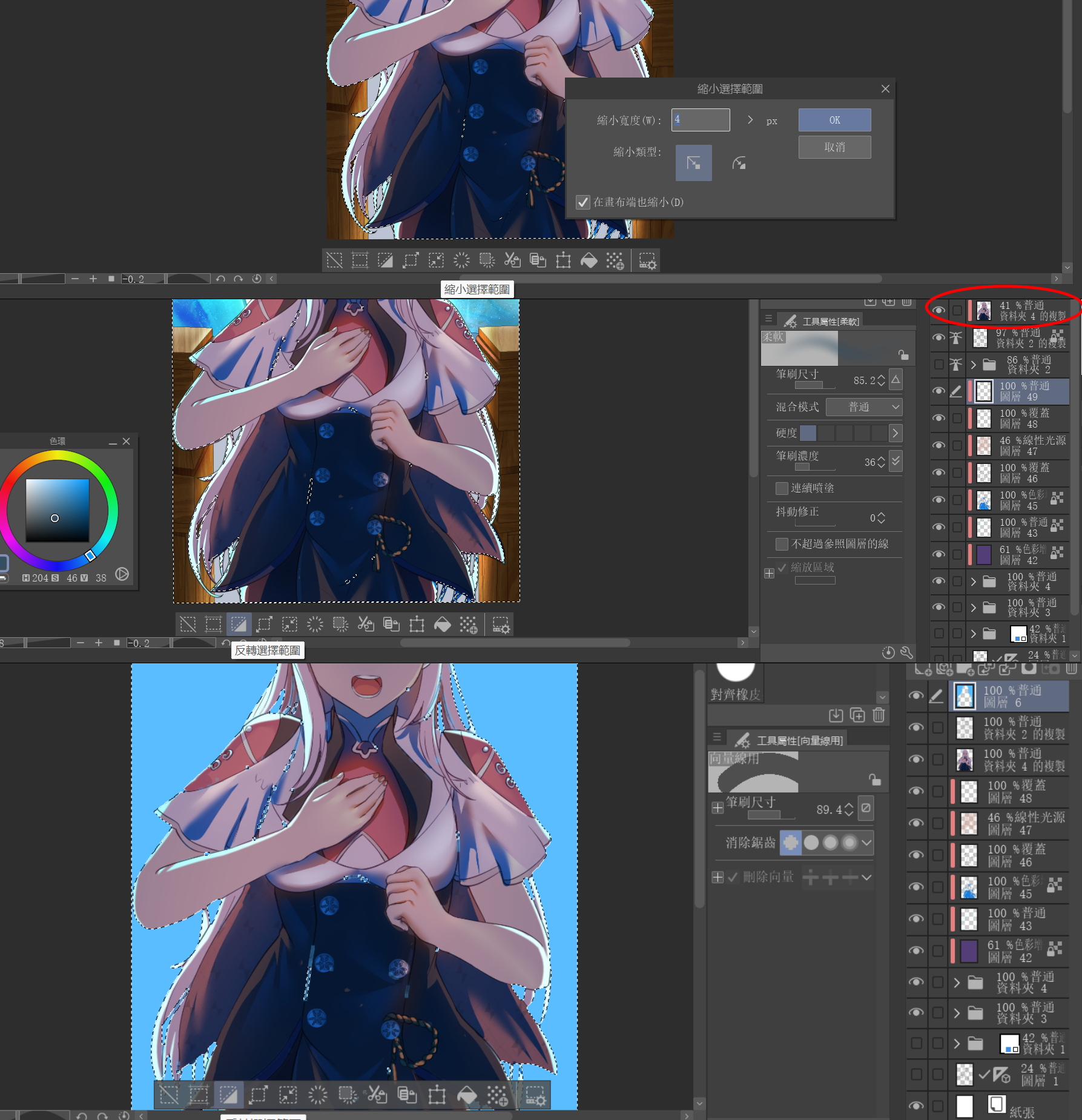Click 硬度 expand arrow button

[x=896, y=433]
